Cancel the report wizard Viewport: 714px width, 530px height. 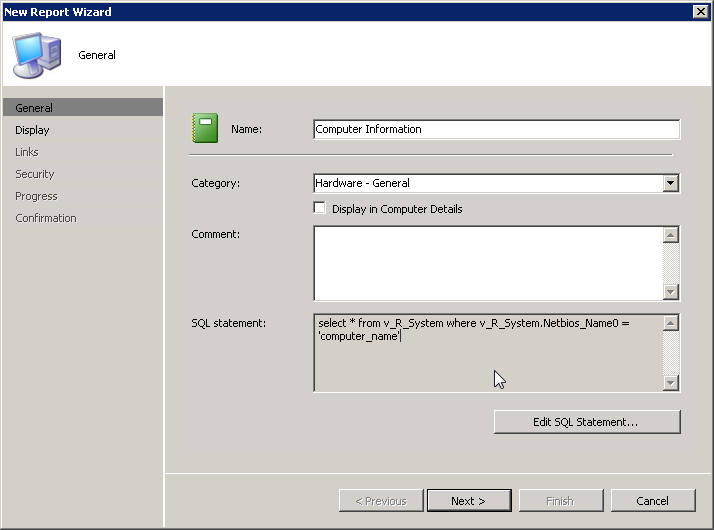(x=653, y=501)
